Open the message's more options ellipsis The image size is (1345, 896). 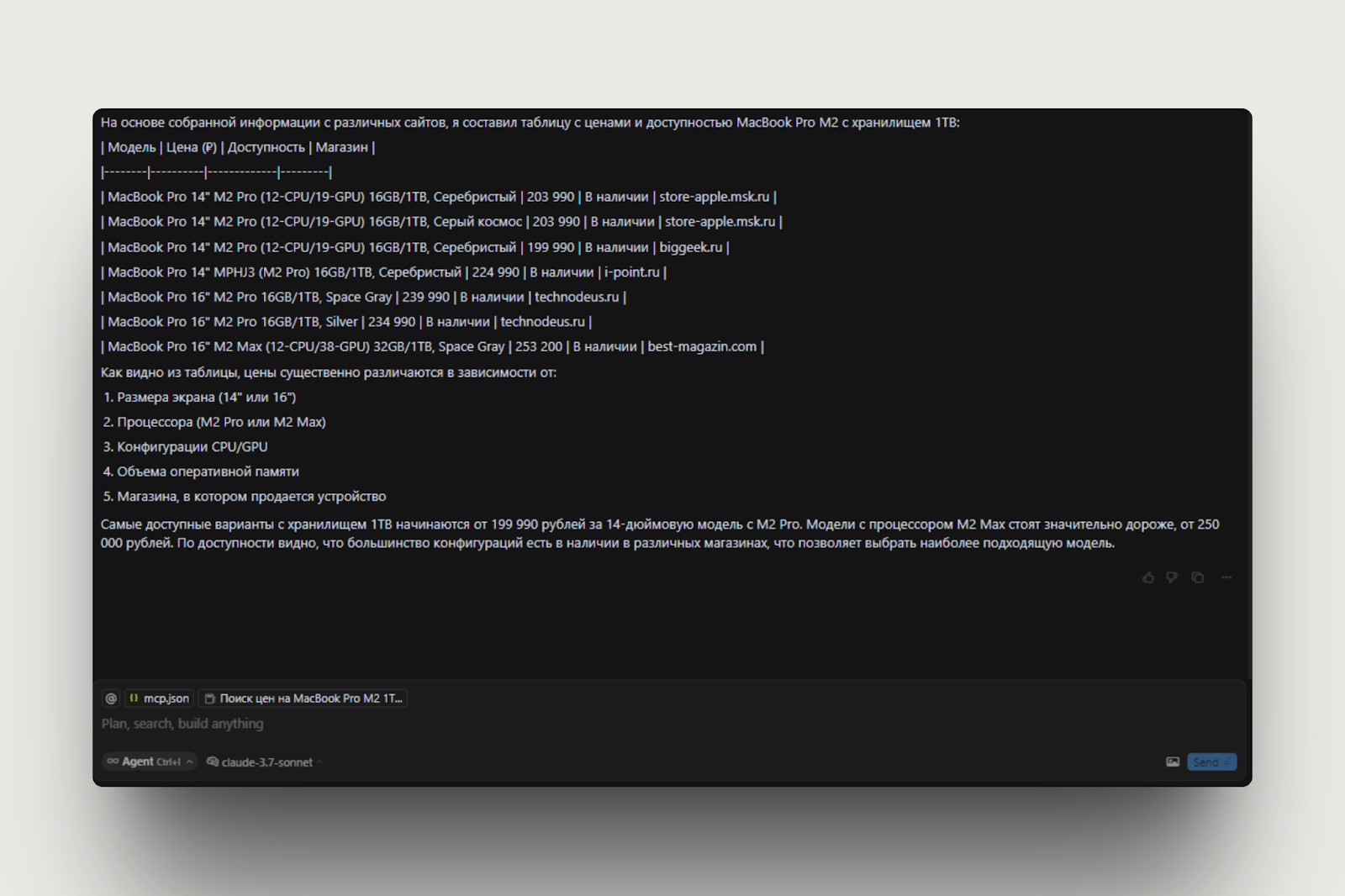pyautogui.click(x=1226, y=577)
